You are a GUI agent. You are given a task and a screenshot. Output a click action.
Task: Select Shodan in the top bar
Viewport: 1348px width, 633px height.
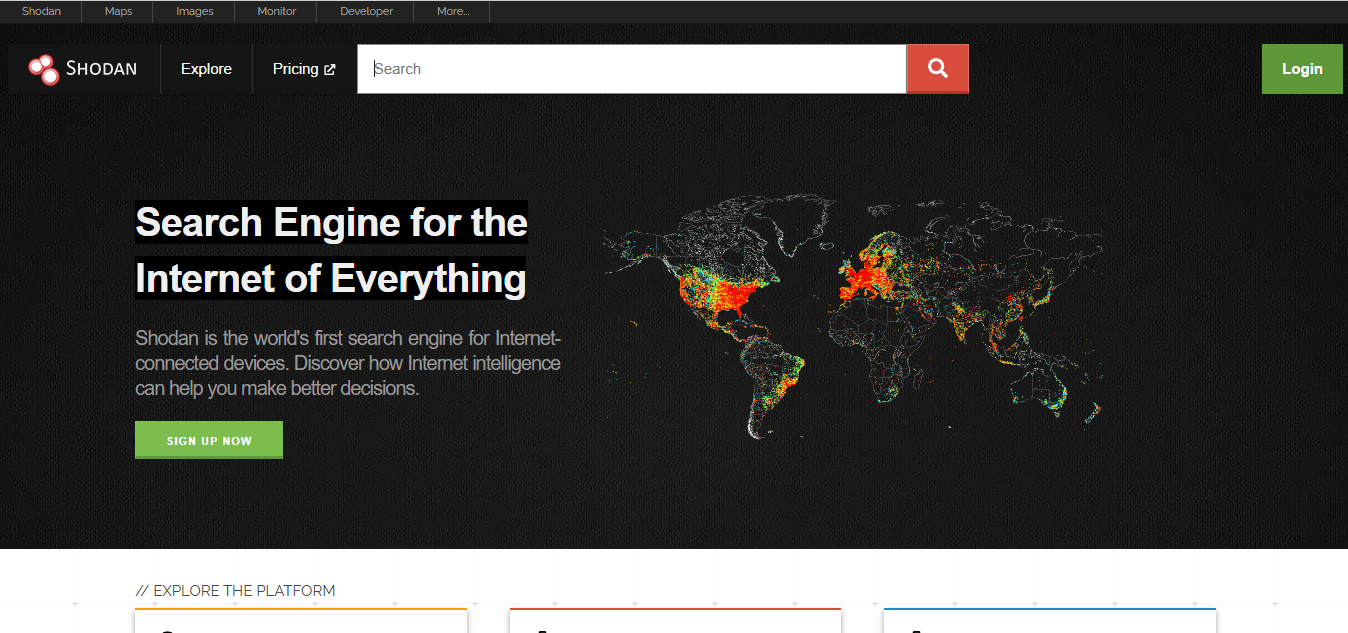point(41,12)
